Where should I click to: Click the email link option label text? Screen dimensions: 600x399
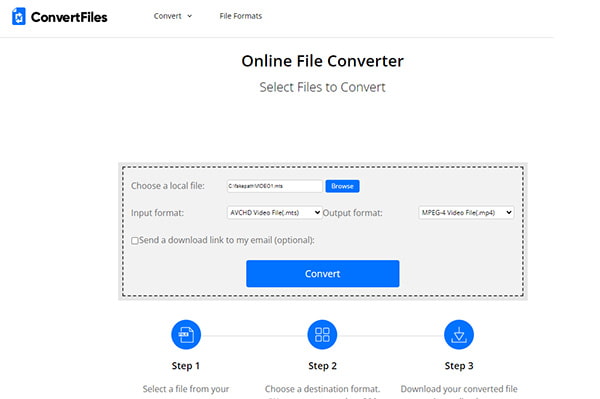pyautogui.click(x=227, y=240)
